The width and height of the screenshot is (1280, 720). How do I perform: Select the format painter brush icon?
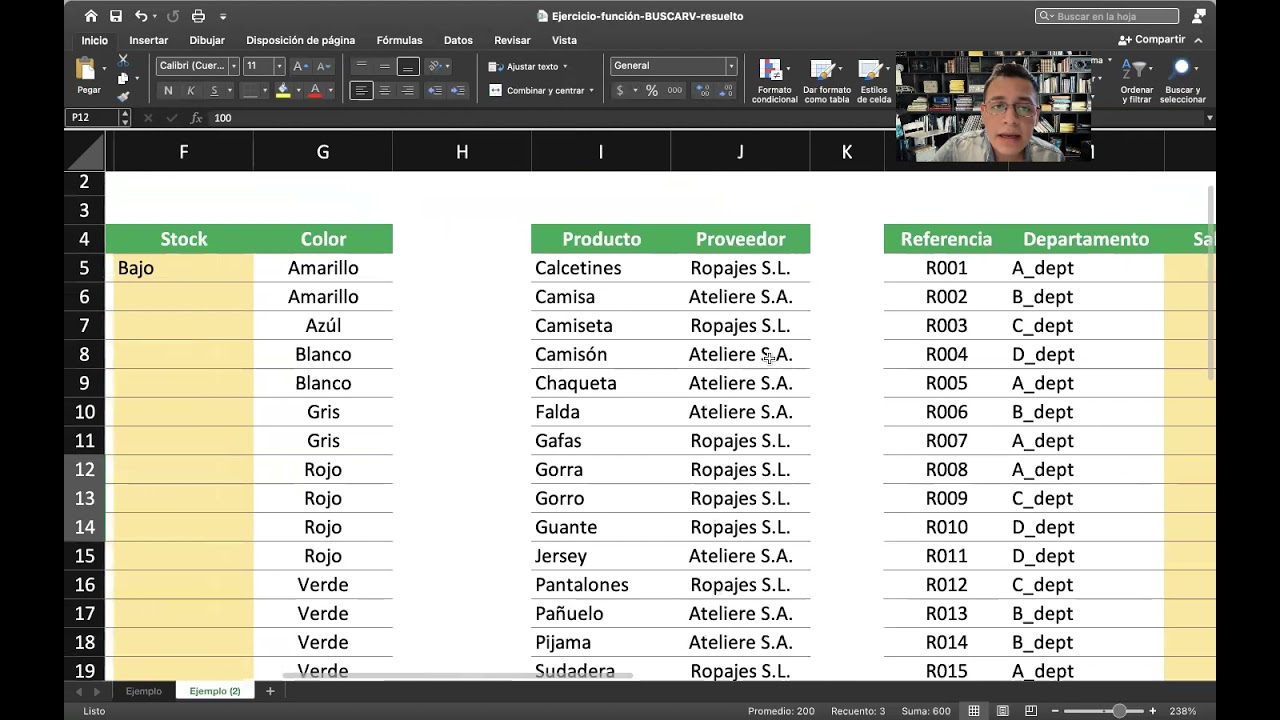coord(123,96)
